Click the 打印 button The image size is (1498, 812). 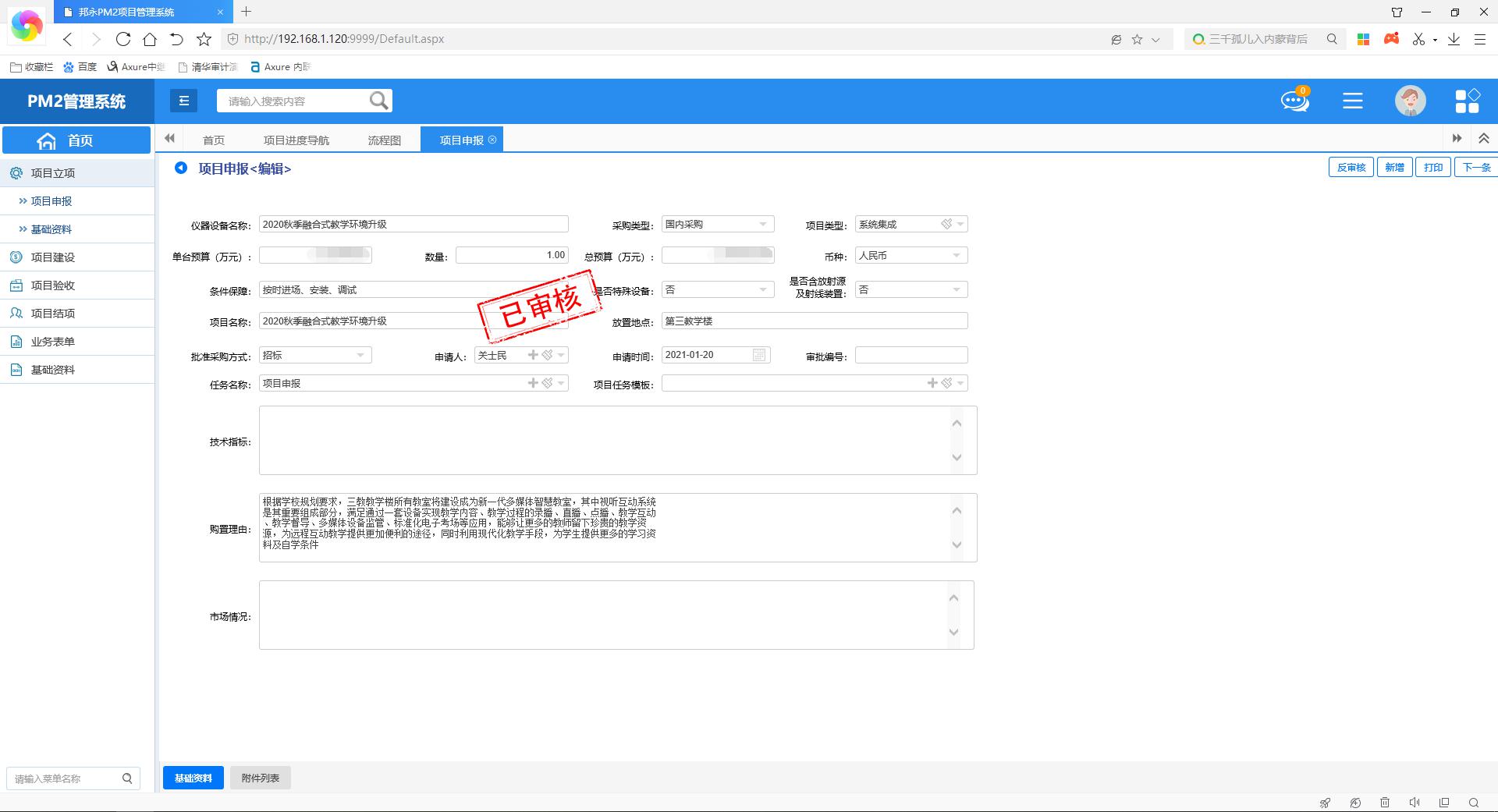(x=1432, y=167)
